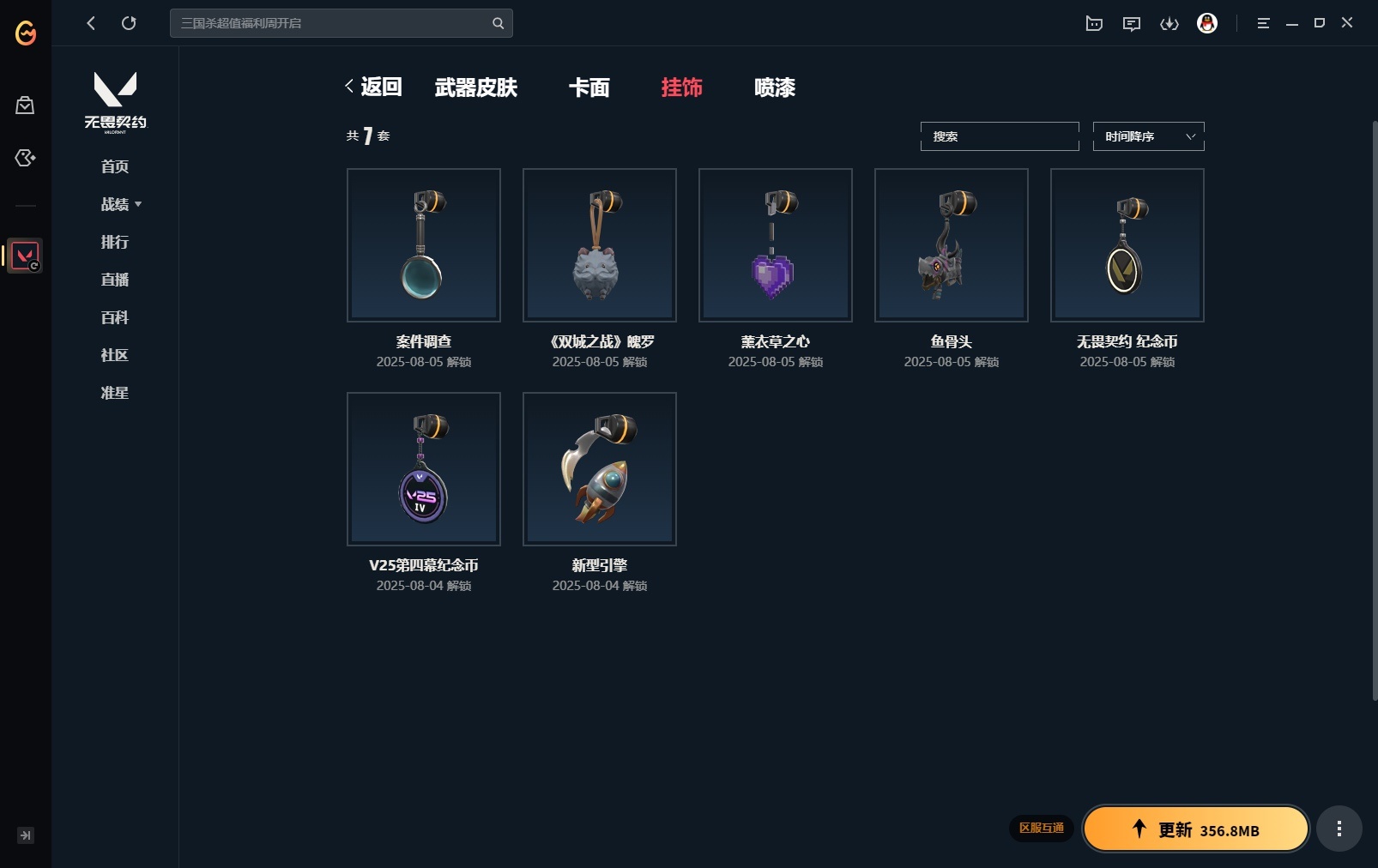
Task: Click the 搜索 input field
Action: [1000, 136]
